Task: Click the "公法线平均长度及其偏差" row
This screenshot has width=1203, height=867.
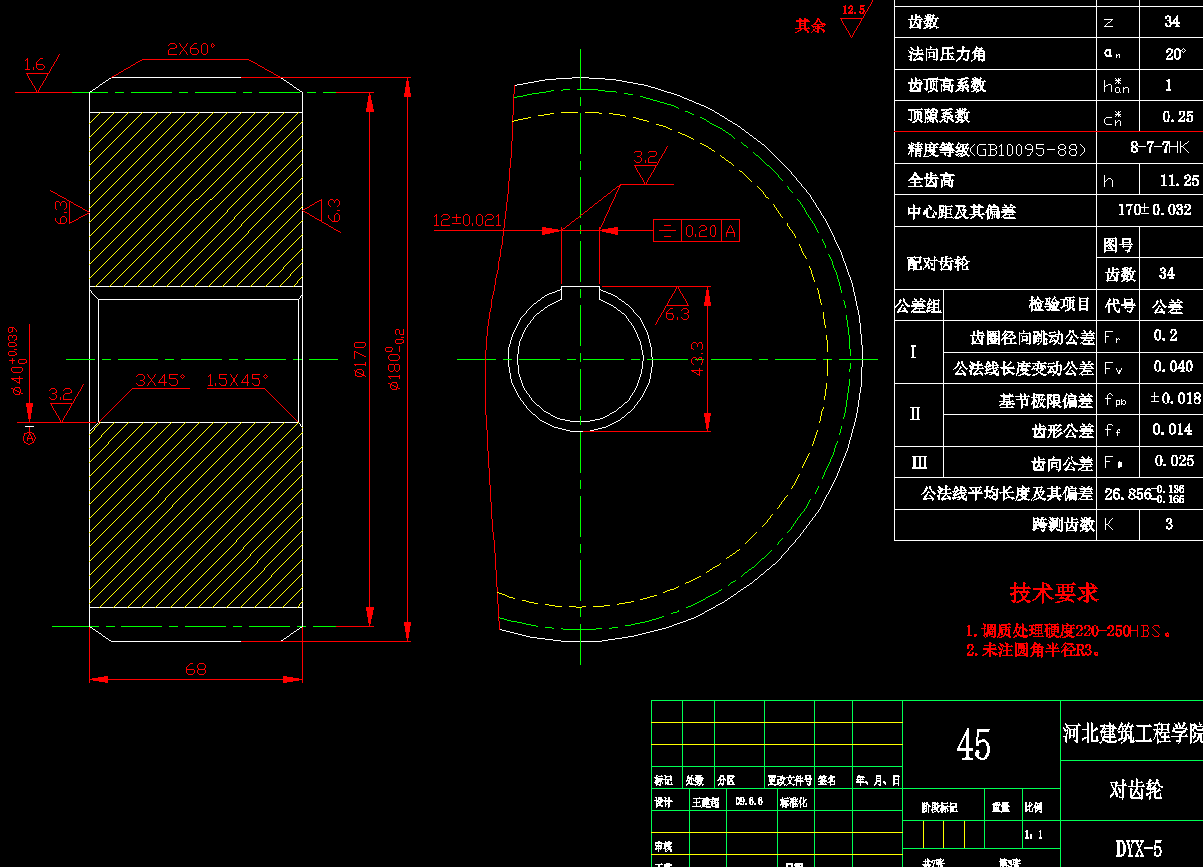Action: [x=1008, y=493]
